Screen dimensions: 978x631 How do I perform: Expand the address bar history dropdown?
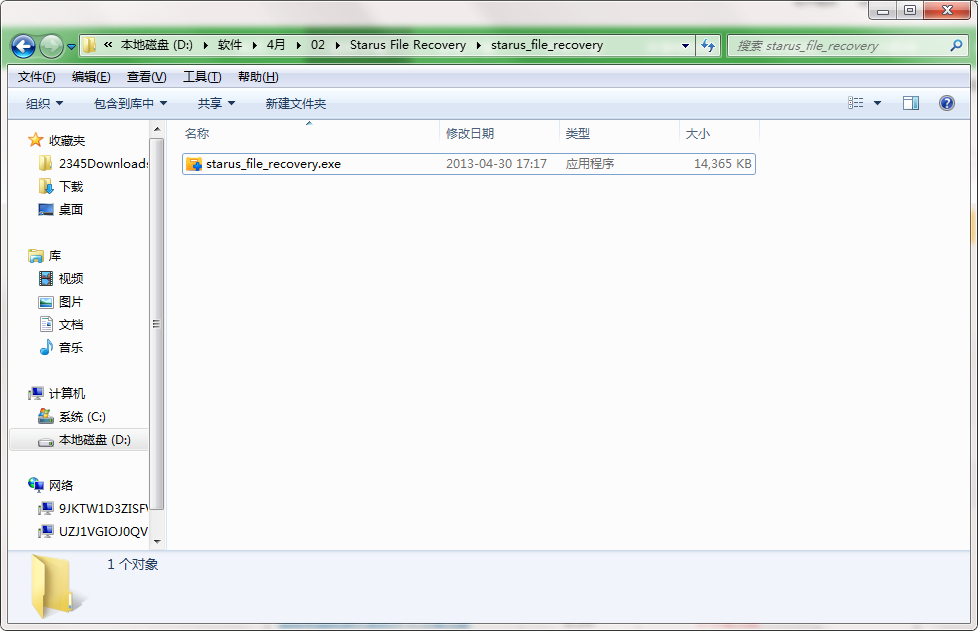click(x=685, y=46)
